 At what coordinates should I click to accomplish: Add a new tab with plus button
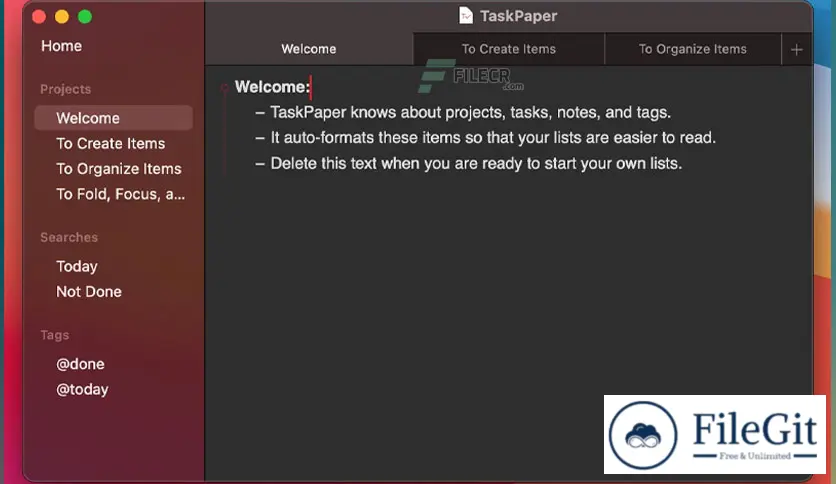tap(797, 50)
